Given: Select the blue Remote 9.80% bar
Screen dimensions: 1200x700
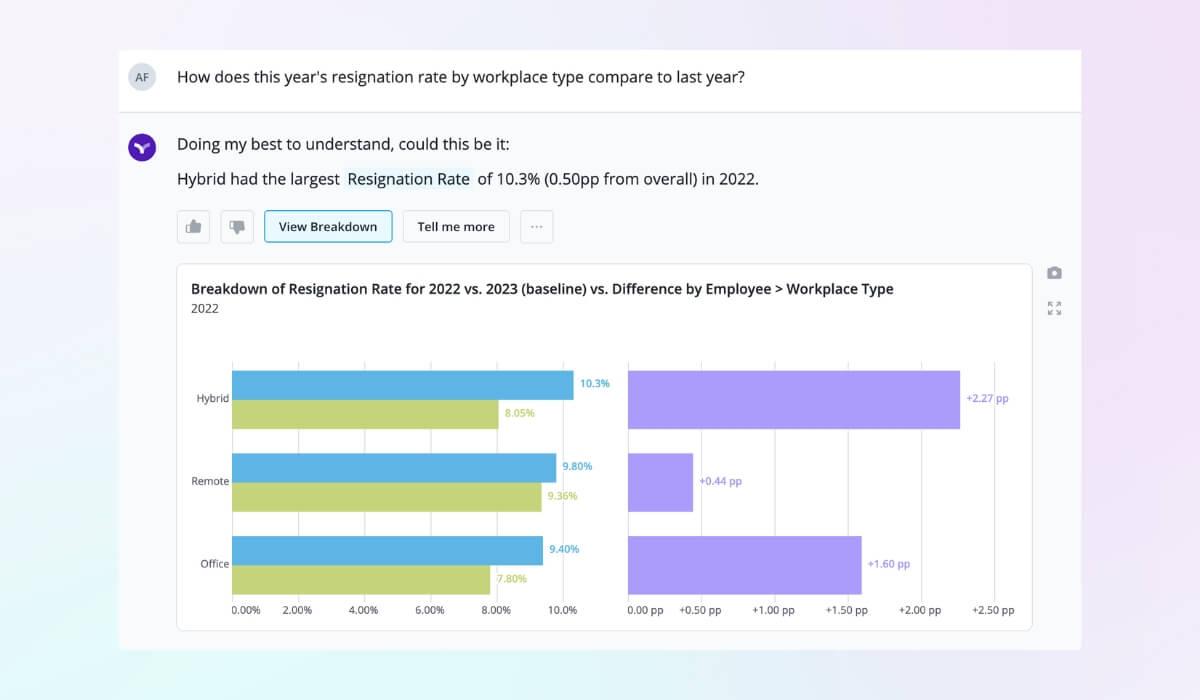Looking at the screenshot, I should tap(394, 468).
